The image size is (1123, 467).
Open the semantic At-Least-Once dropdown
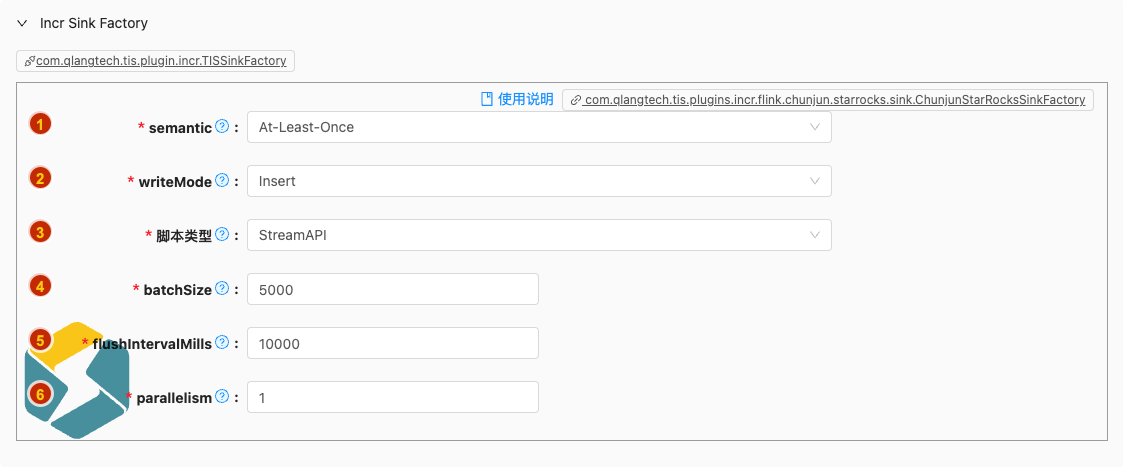pyautogui.click(x=538, y=127)
